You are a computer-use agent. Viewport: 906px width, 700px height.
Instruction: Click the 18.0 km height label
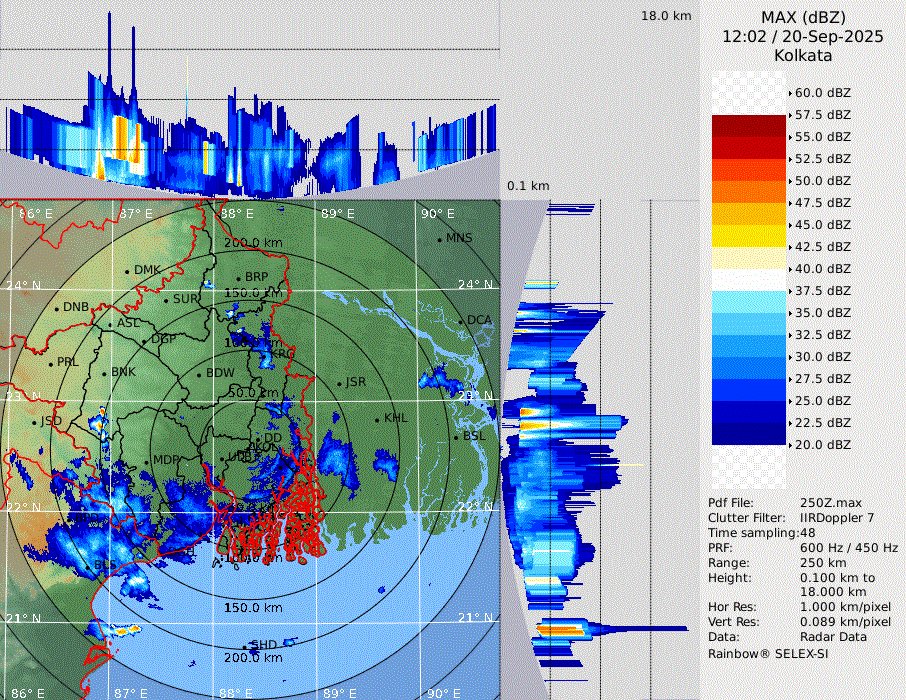click(666, 16)
